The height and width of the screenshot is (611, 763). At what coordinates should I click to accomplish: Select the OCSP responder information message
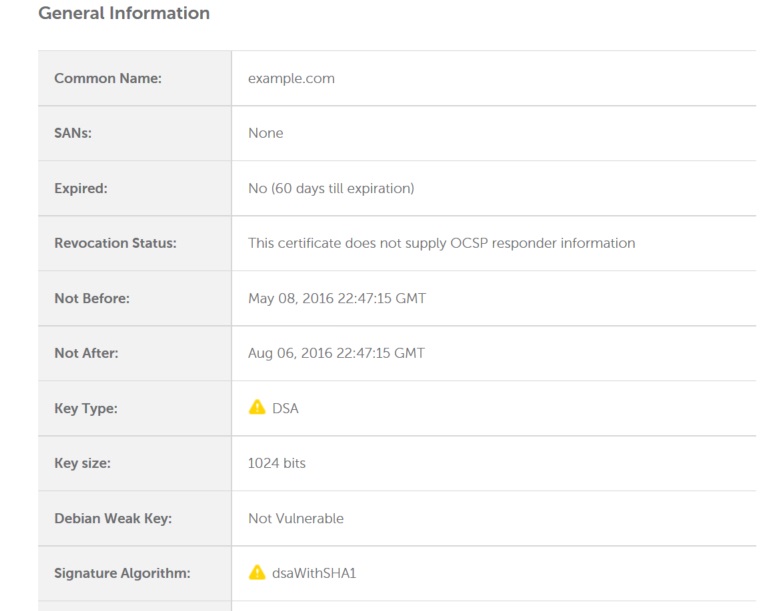(x=442, y=243)
